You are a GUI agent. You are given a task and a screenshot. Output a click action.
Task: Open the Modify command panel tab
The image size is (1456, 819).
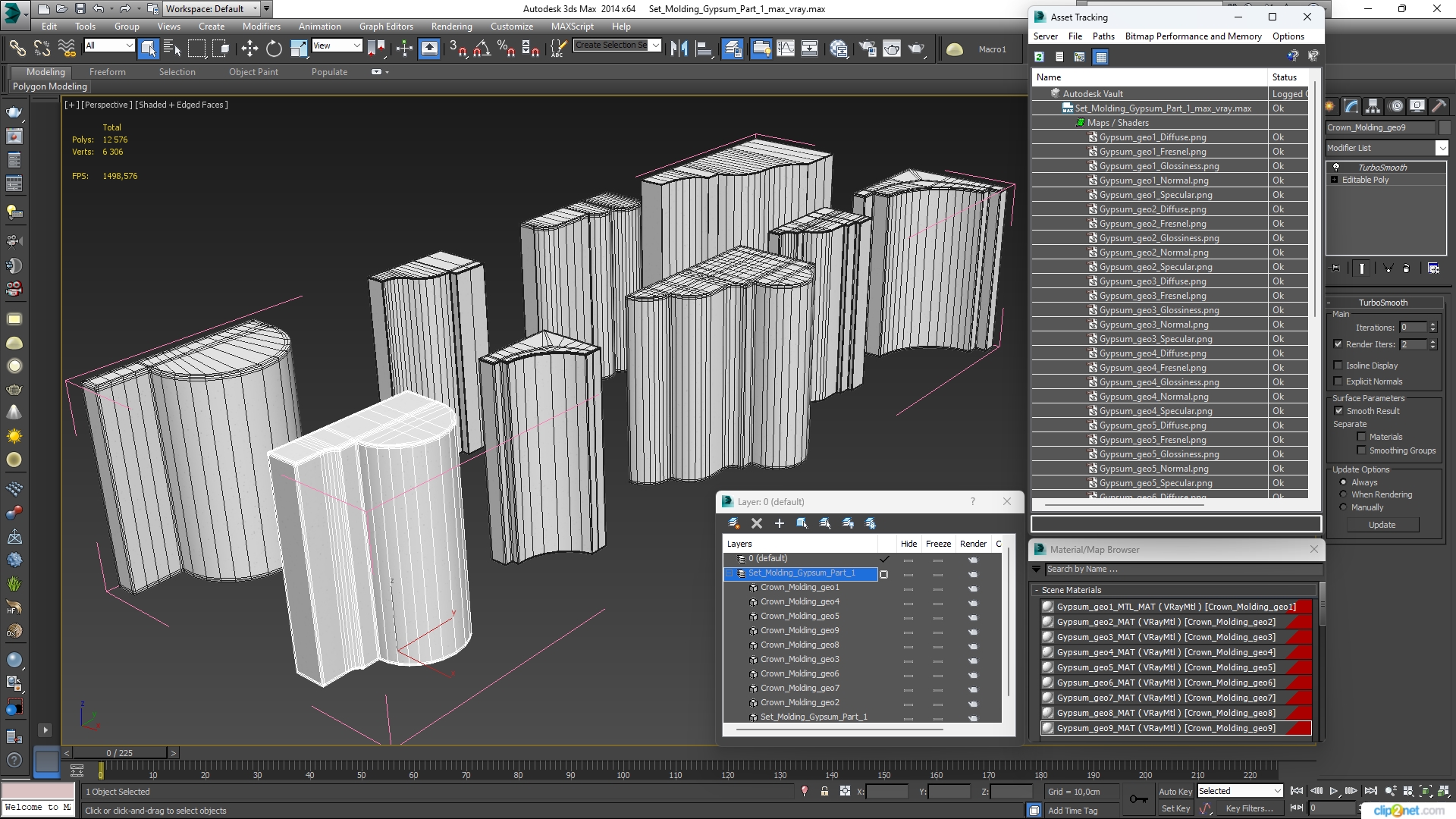coord(1351,106)
